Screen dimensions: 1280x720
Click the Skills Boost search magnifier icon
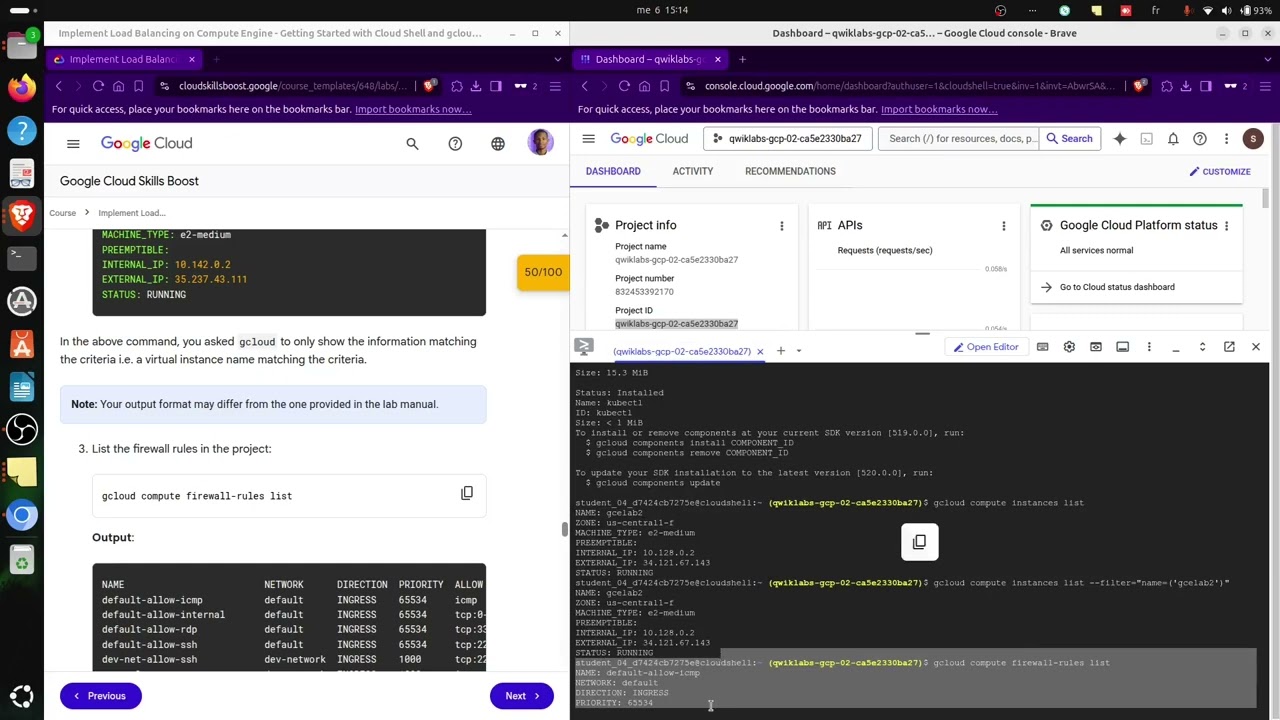click(x=412, y=144)
